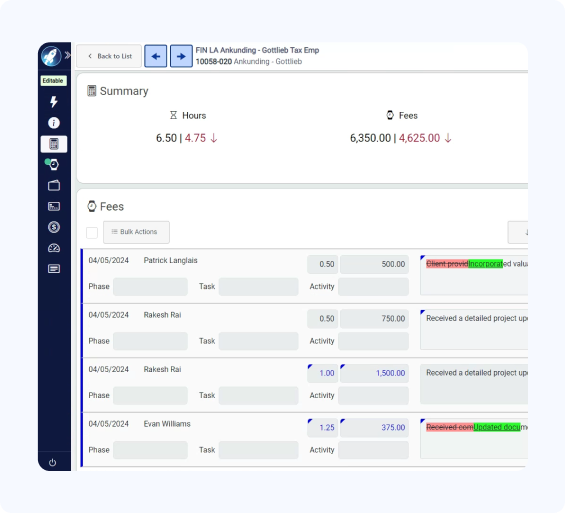Expand the sidebar with double chevron
Screen dimensions: 565x513
[68, 55]
